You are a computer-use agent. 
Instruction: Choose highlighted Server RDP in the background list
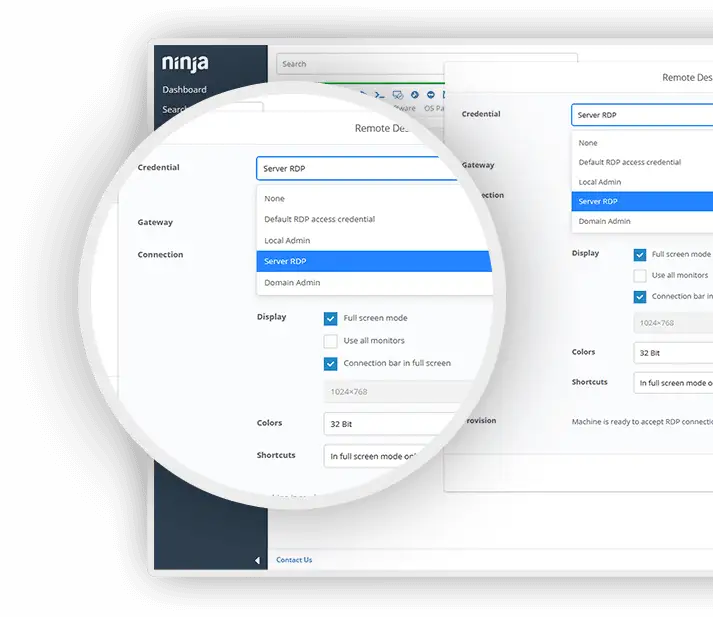coord(642,201)
